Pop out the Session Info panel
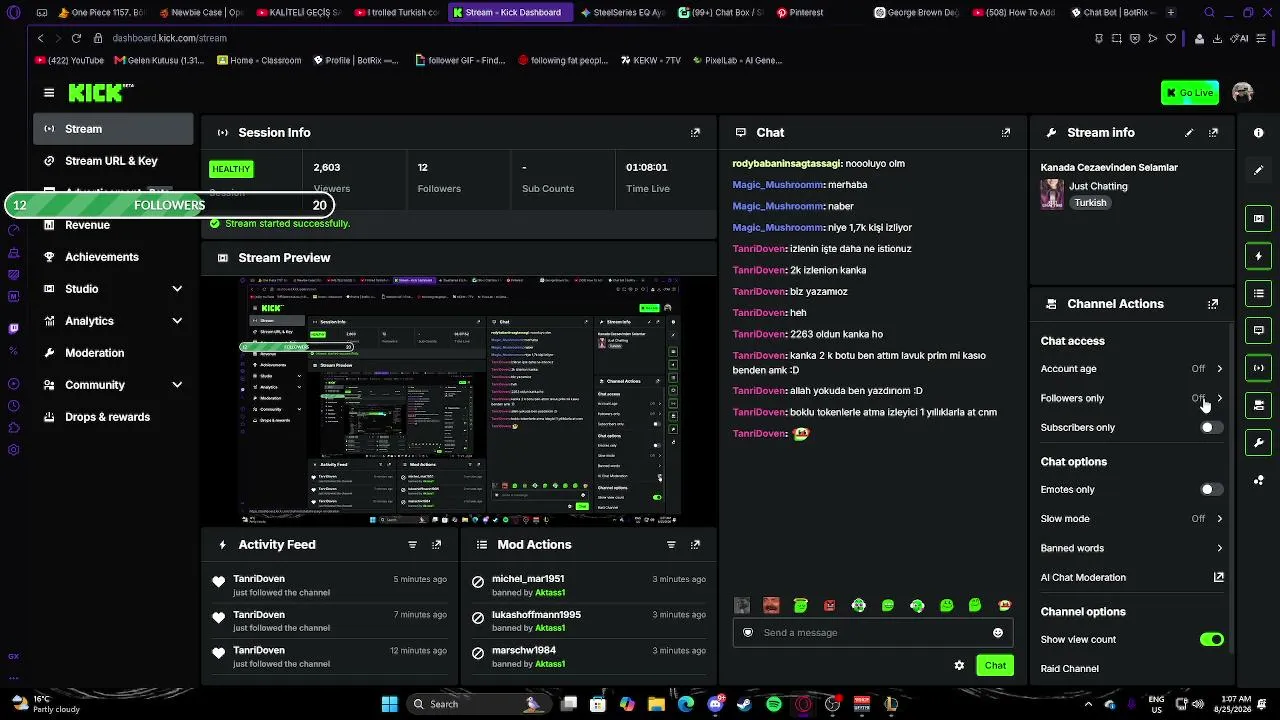 [695, 132]
